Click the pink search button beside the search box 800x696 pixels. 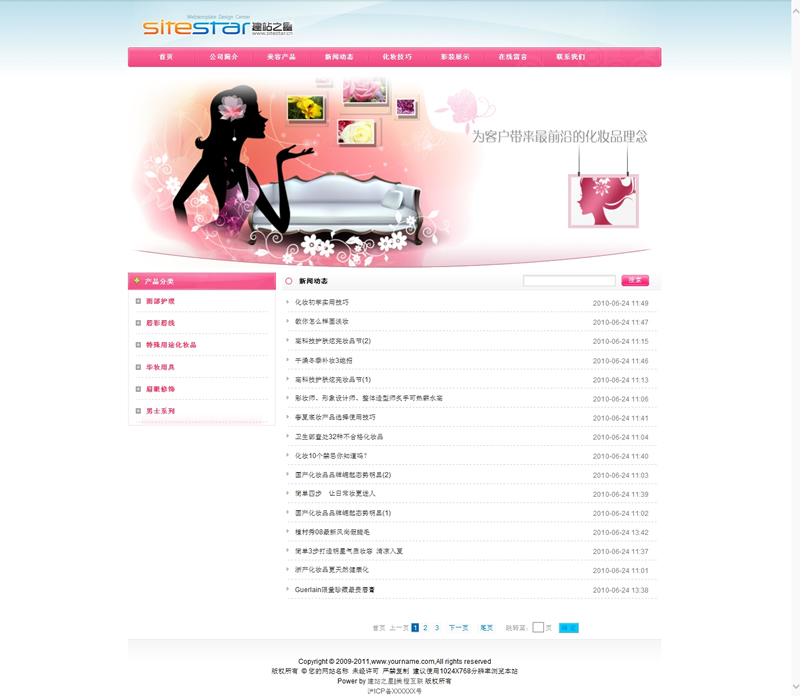[635, 280]
